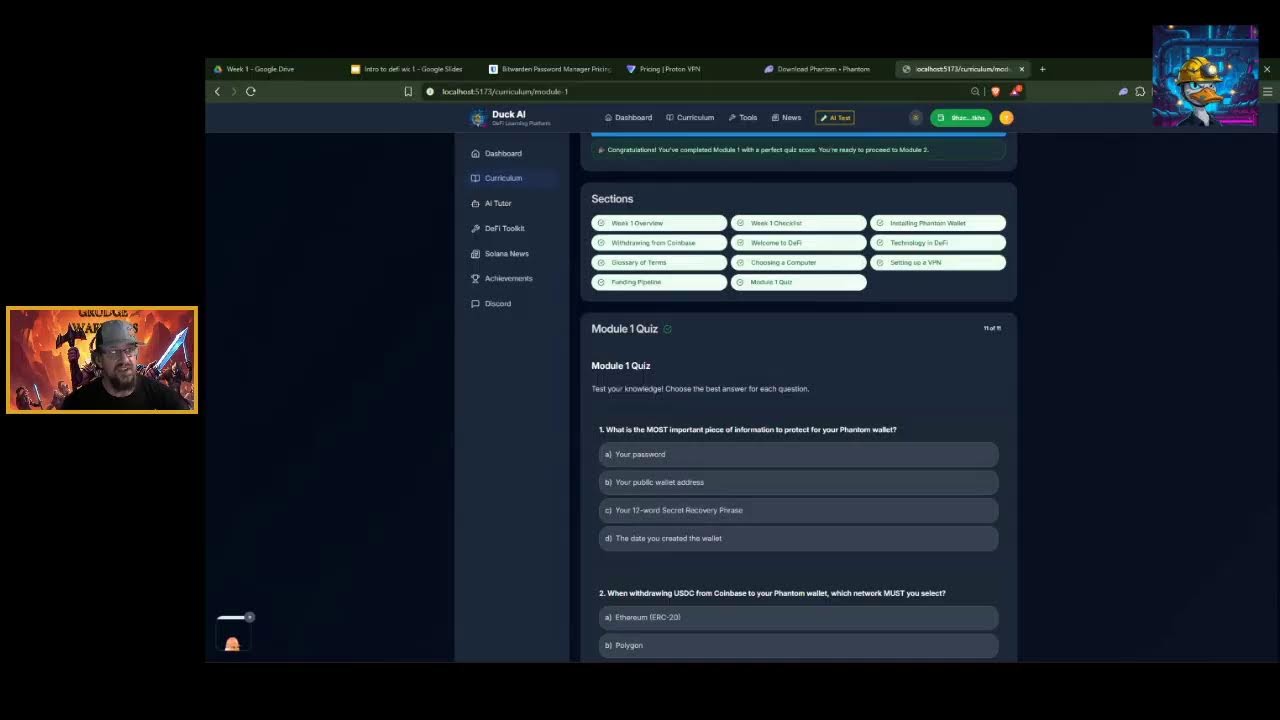1280x720 pixels.
Task: Bookmark this page using the bookmark icon
Action: click(x=408, y=91)
